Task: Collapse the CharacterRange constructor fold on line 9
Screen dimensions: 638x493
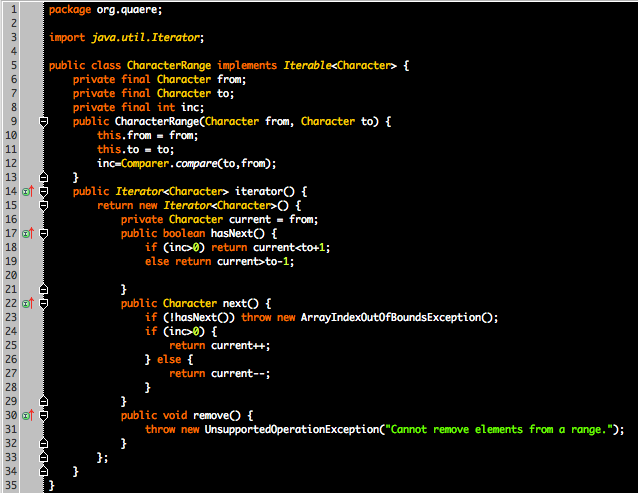Action: coord(44,122)
